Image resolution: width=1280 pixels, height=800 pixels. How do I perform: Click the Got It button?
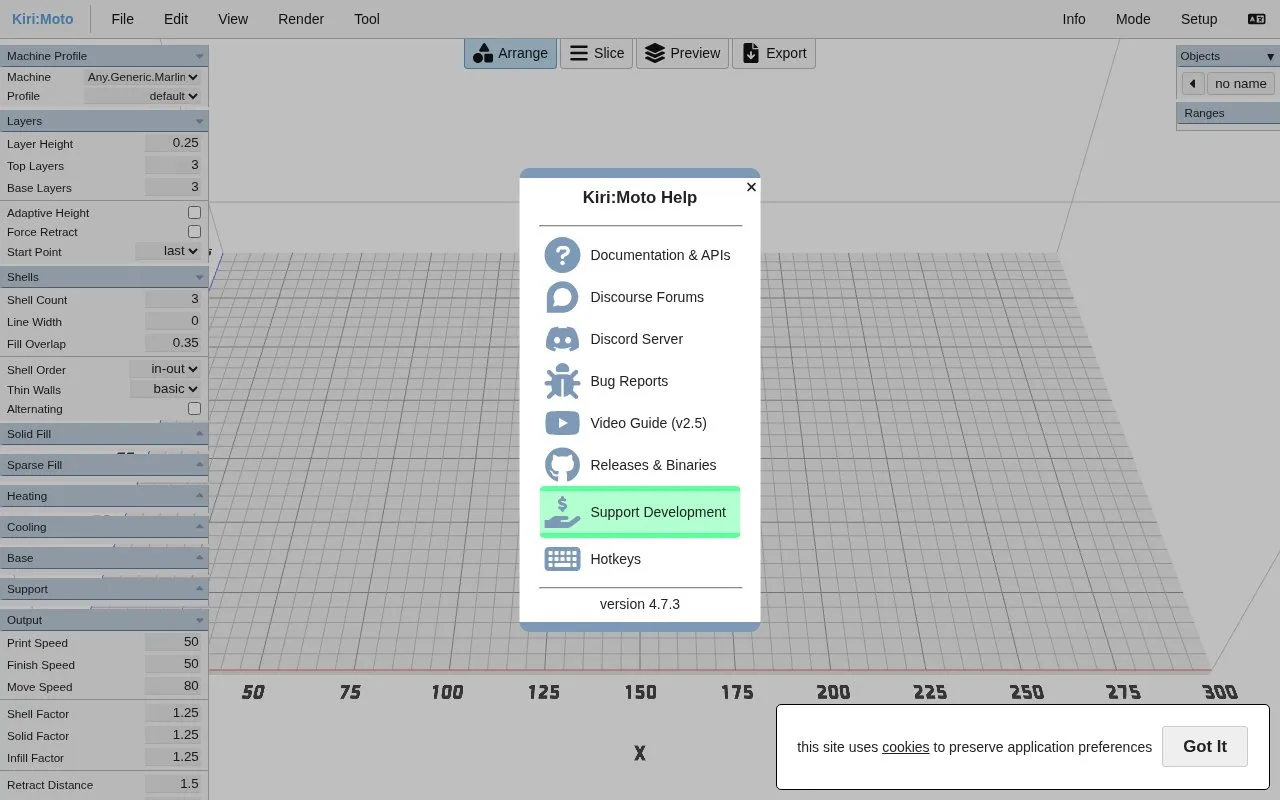click(1205, 747)
